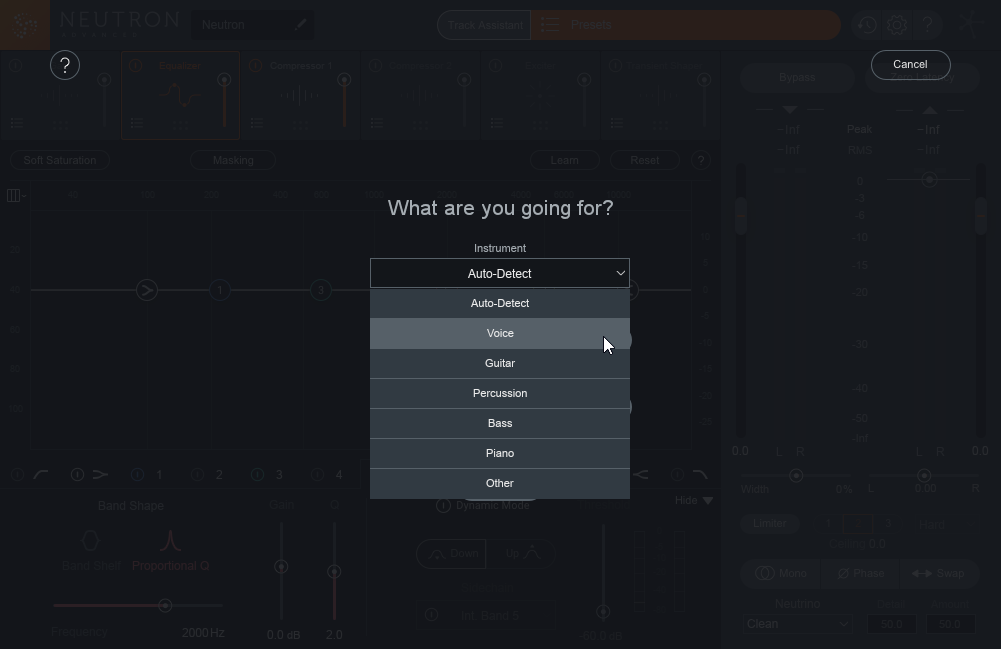Choose Other from the instrument list

coord(500,483)
